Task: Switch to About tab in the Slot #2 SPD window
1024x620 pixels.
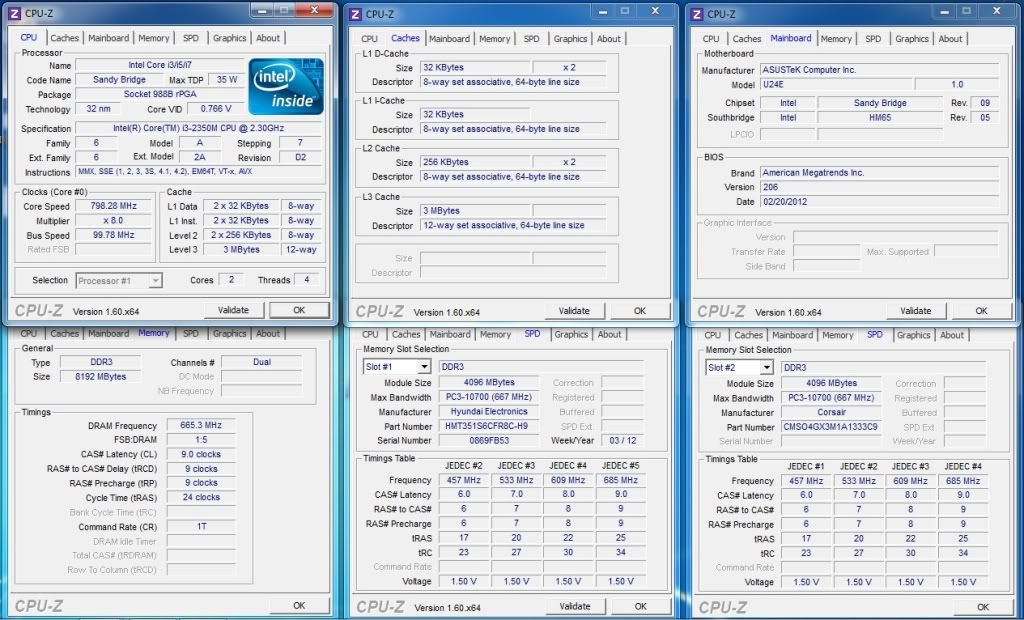Action: pos(952,334)
